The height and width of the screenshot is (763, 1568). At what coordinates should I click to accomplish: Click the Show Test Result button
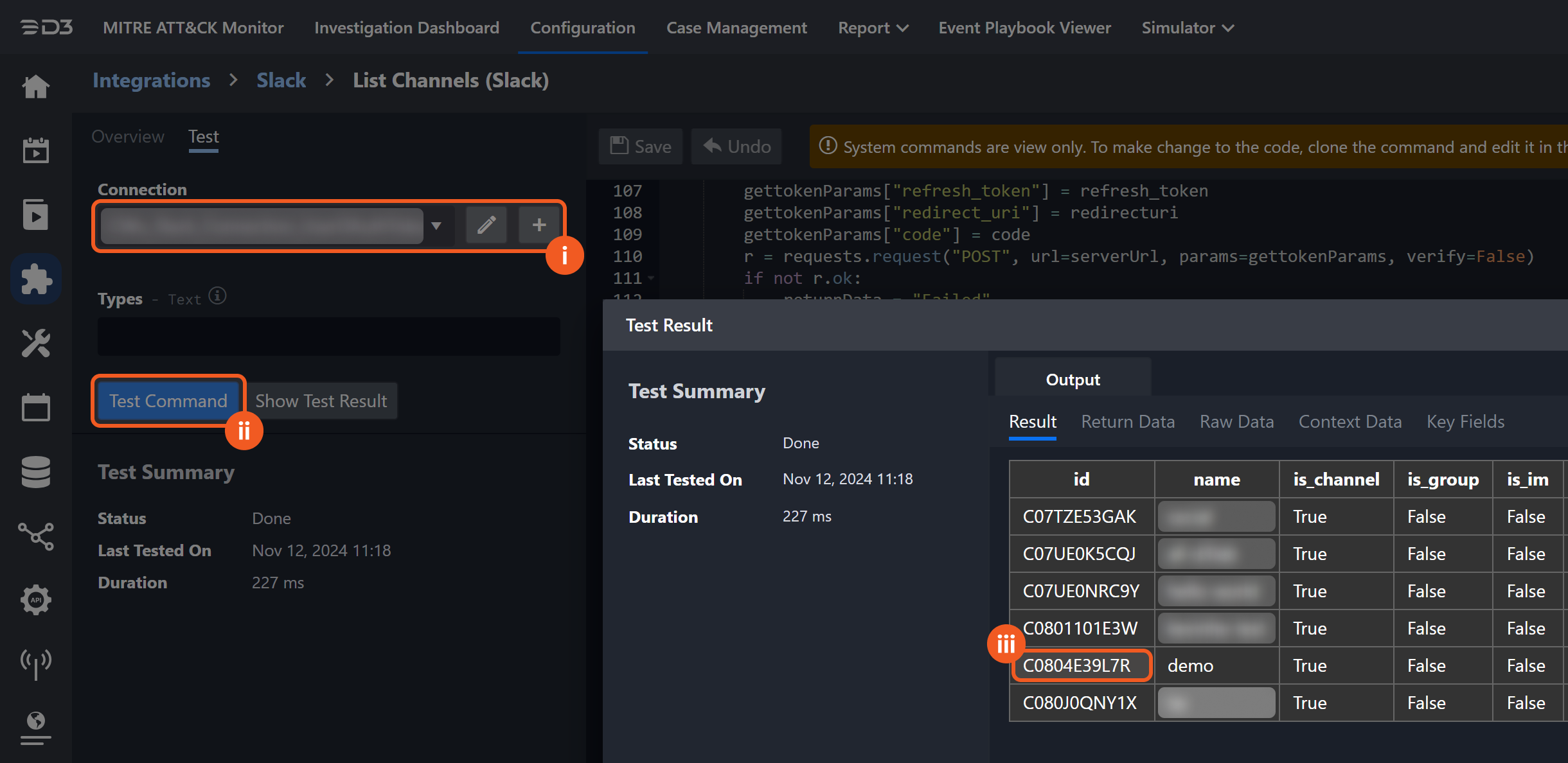pos(321,401)
